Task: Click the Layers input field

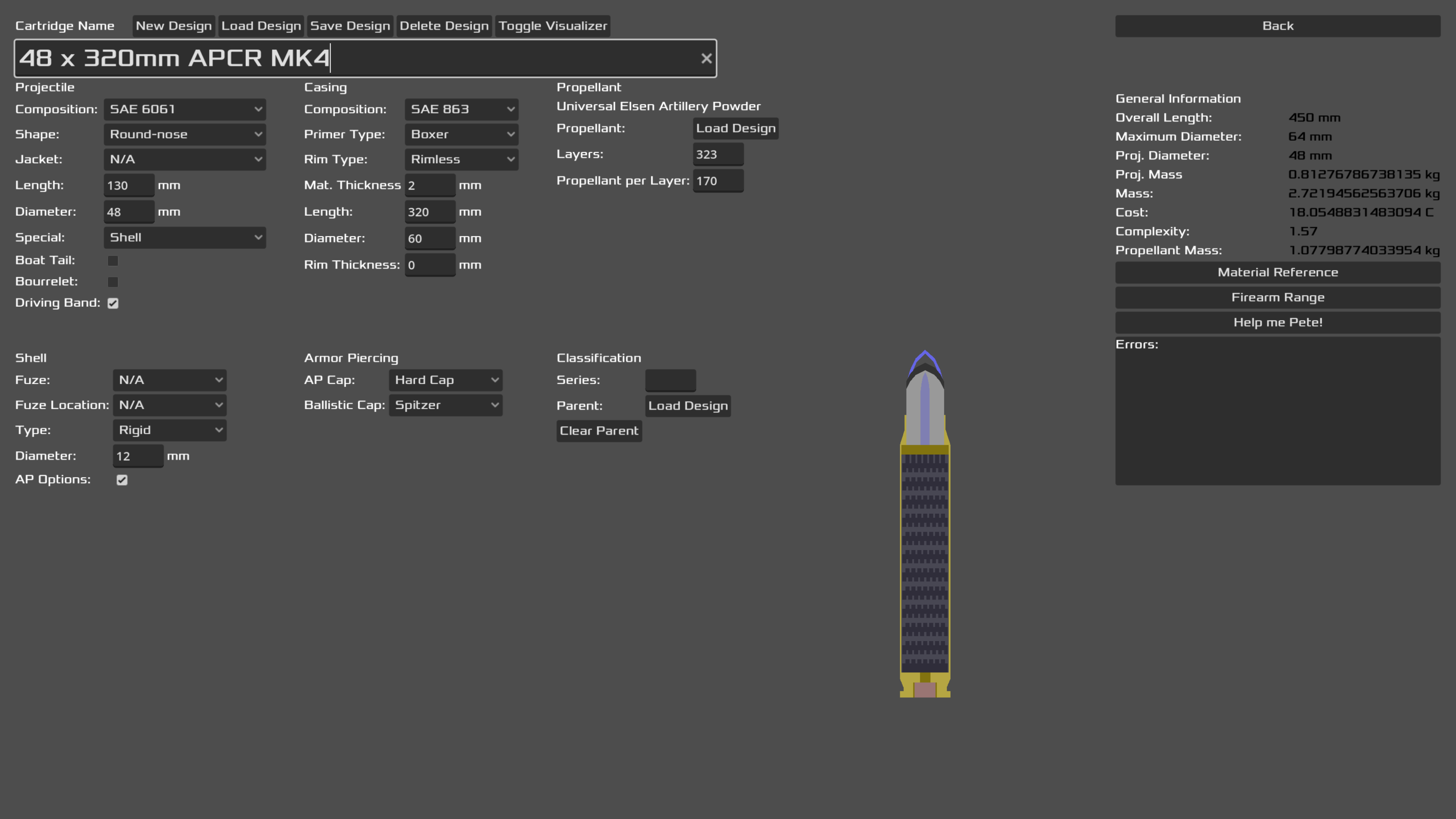Action: [x=718, y=154]
